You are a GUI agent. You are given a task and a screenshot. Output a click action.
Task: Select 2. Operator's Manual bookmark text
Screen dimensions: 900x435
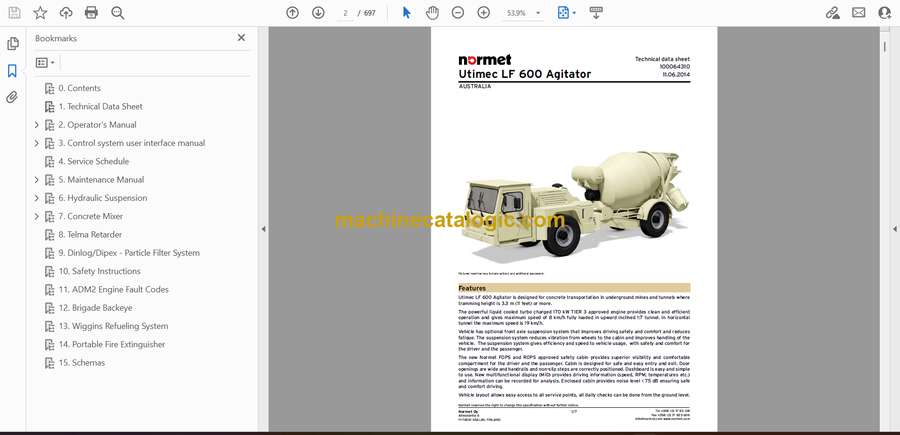(97, 125)
